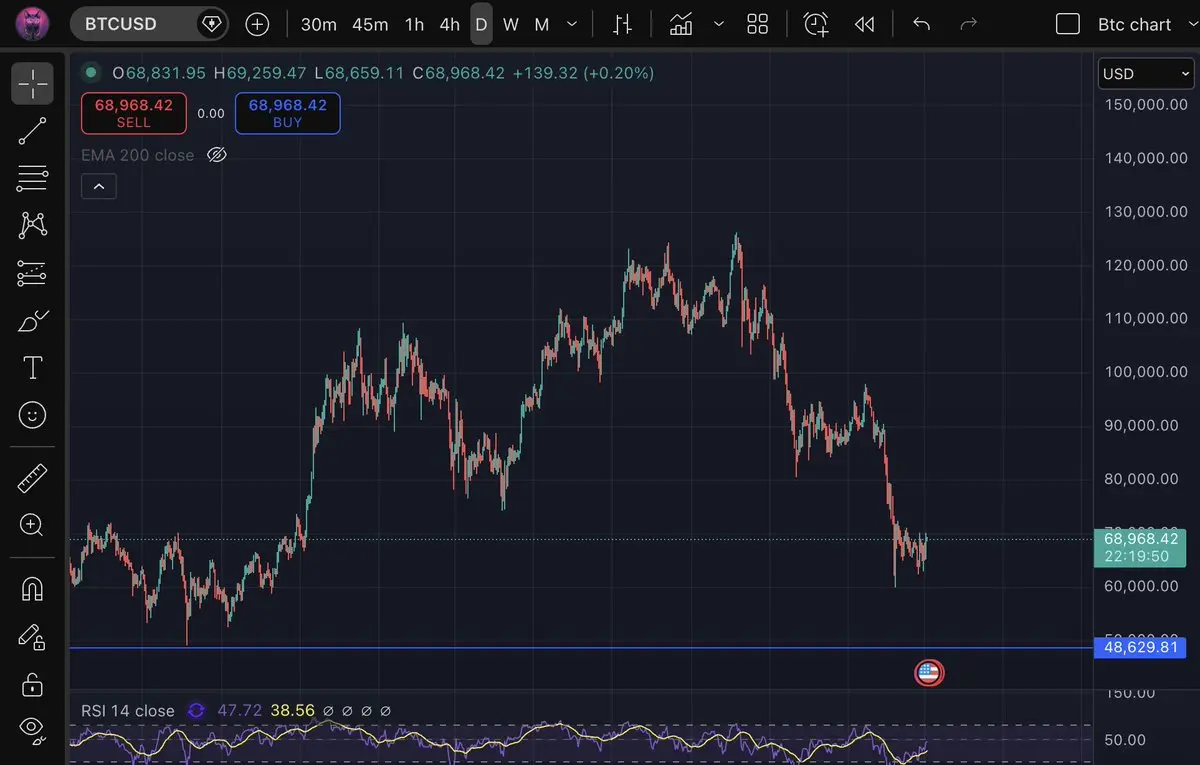Switch to the M monthly timeframe
1200x765 pixels.
click(x=542, y=24)
